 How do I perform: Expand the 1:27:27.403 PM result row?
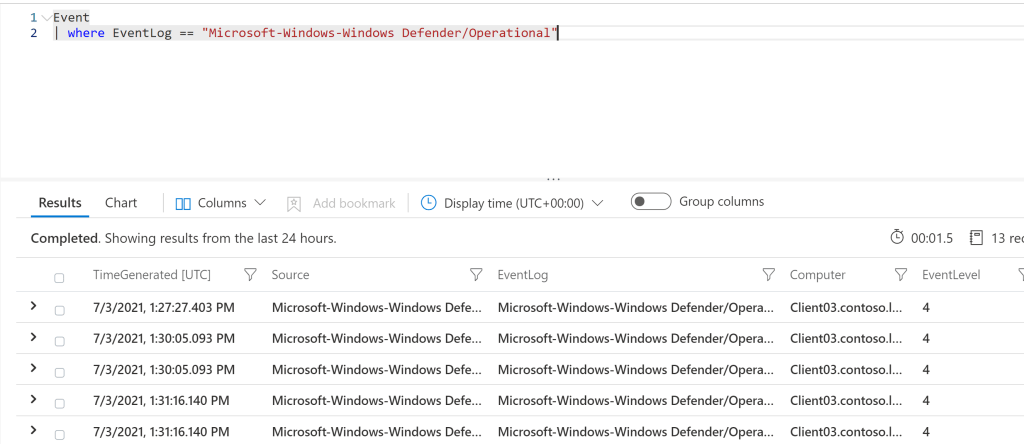34,306
